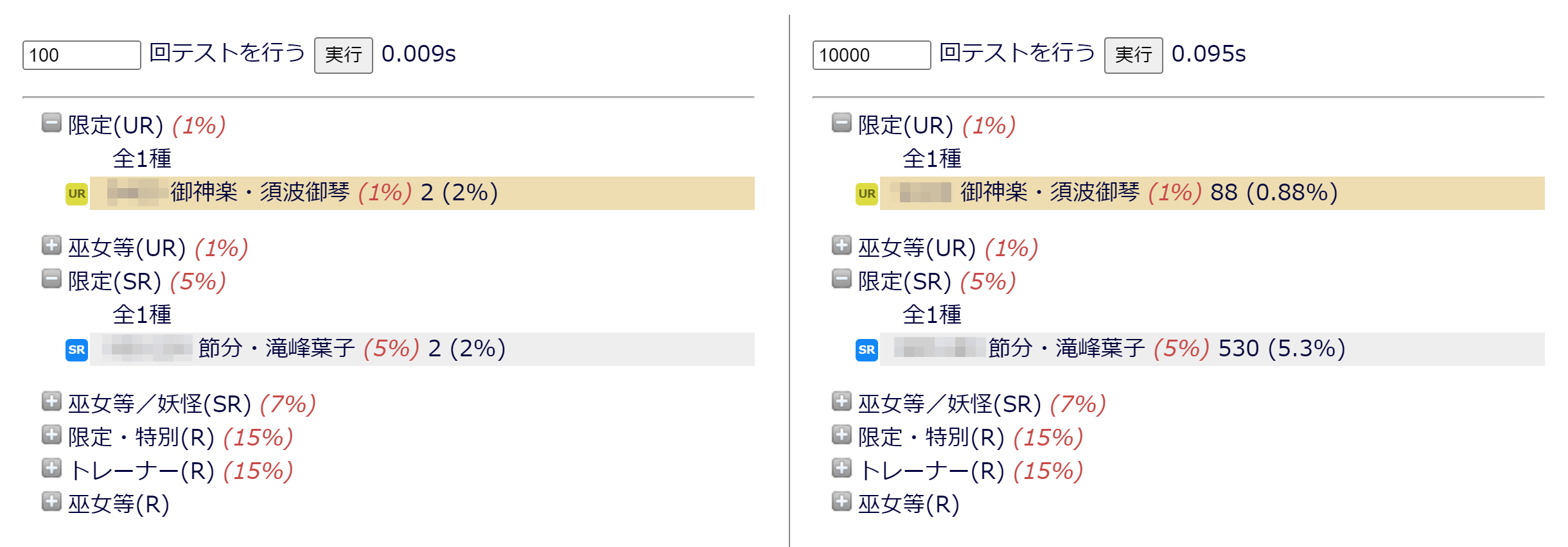
Task: Click the UR badge in right panel
Action: (x=867, y=194)
